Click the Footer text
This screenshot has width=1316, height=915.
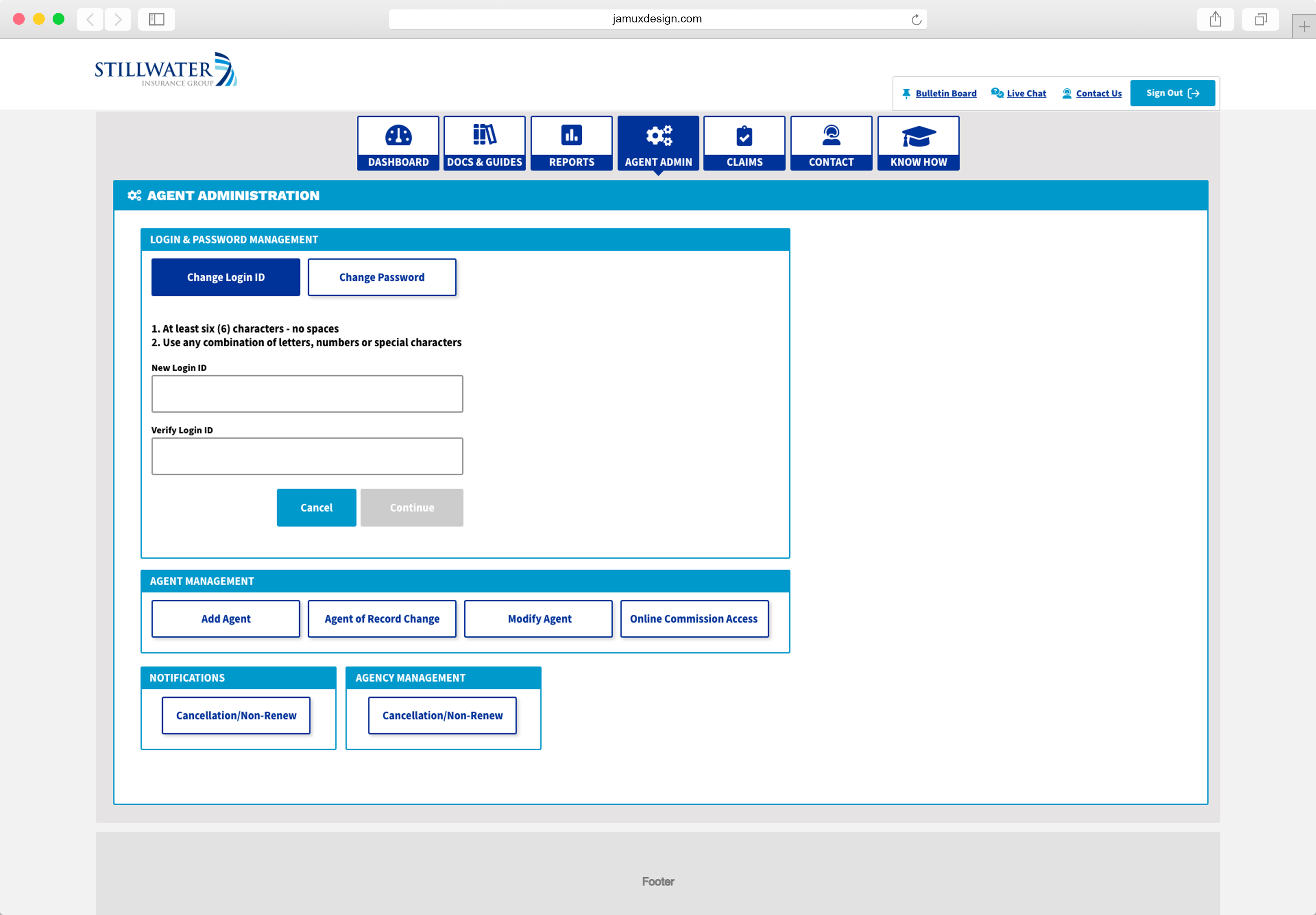point(658,882)
